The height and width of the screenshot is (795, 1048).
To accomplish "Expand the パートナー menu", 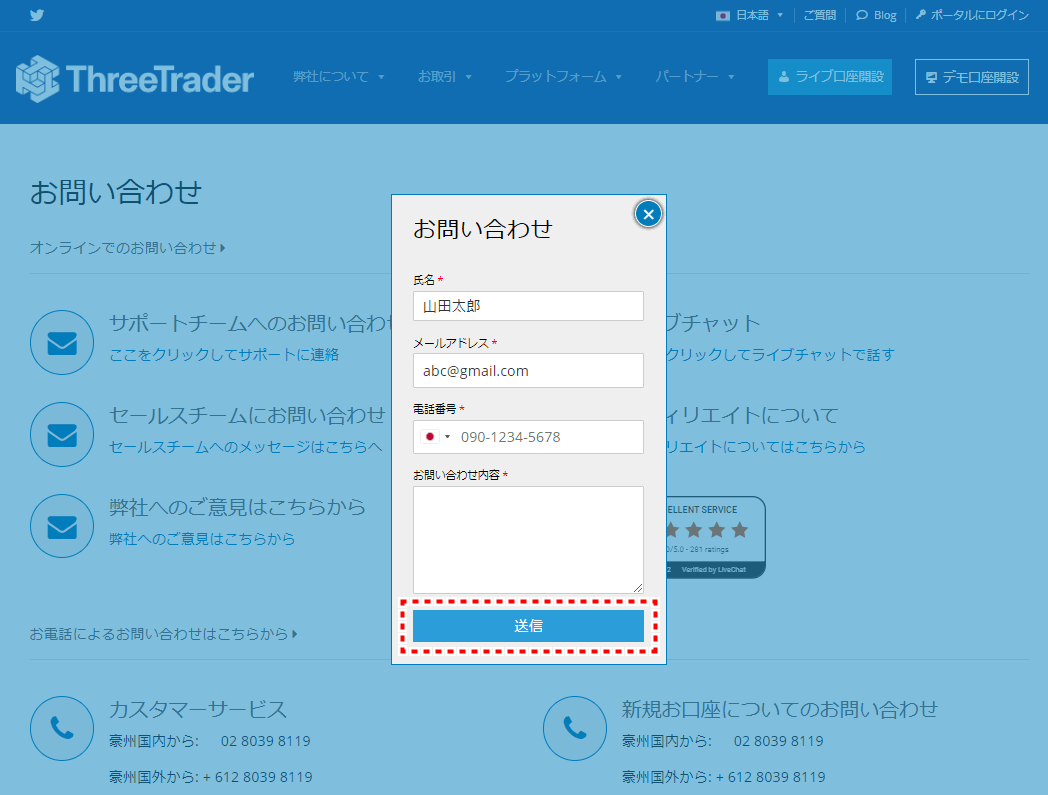I will tap(694, 77).
